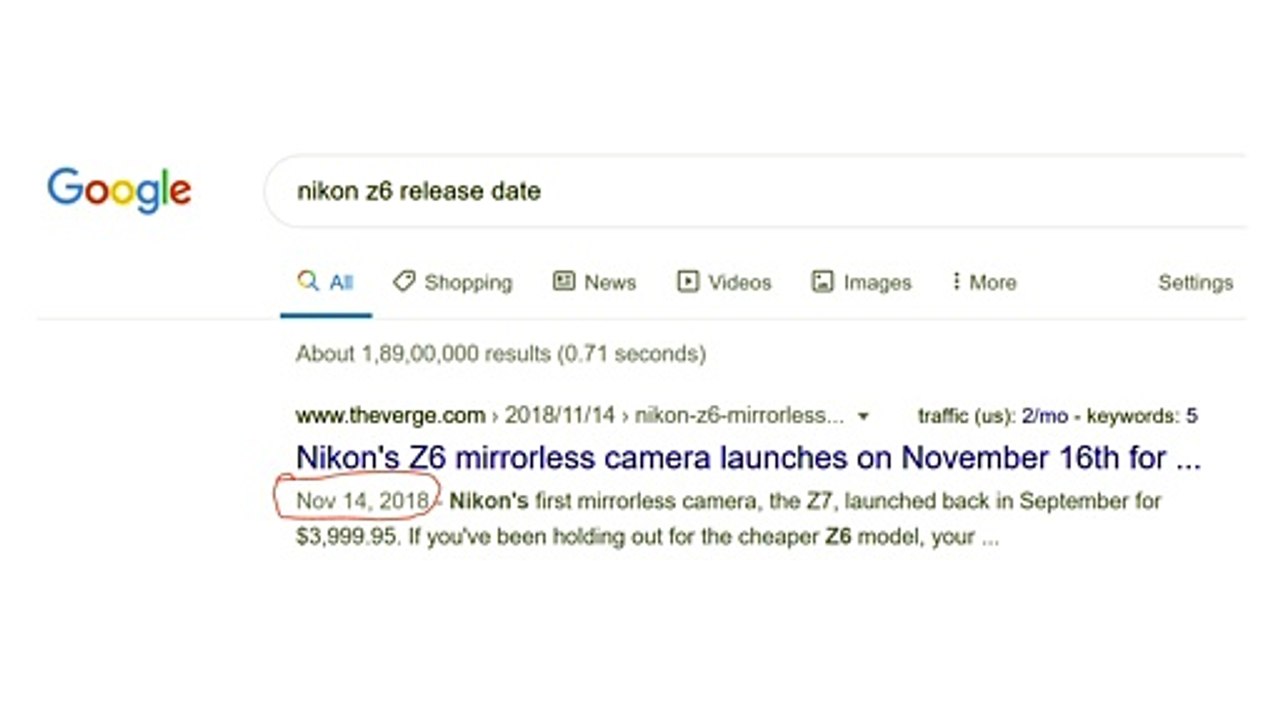Click the traffic (us) keywords stats text

[x=1058, y=416]
